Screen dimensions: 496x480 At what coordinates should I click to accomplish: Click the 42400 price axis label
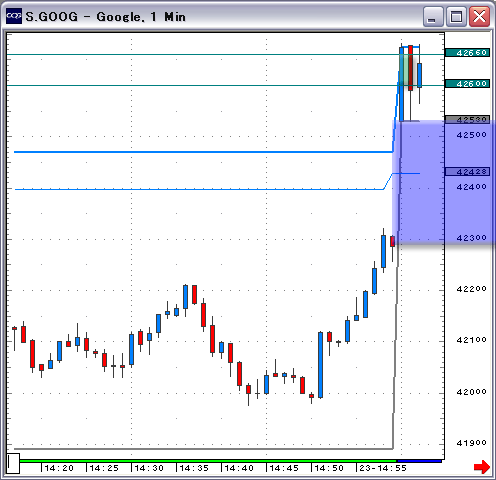(471, 187)
